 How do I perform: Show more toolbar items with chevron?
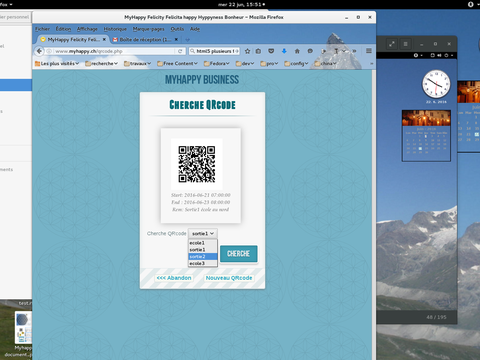pos(354,51)
